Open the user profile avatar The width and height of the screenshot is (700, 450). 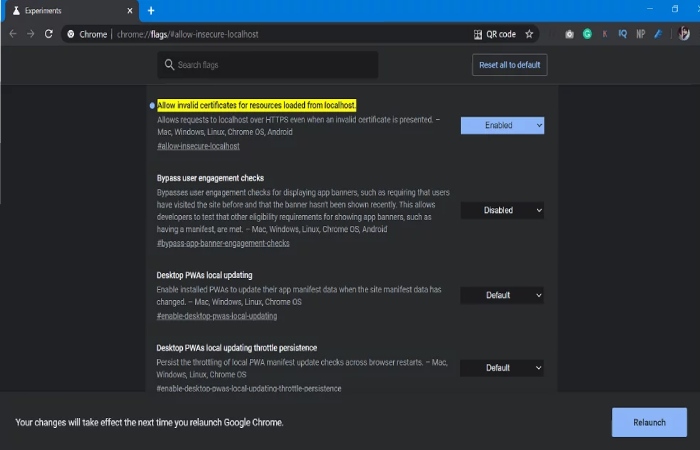point(684,33)
